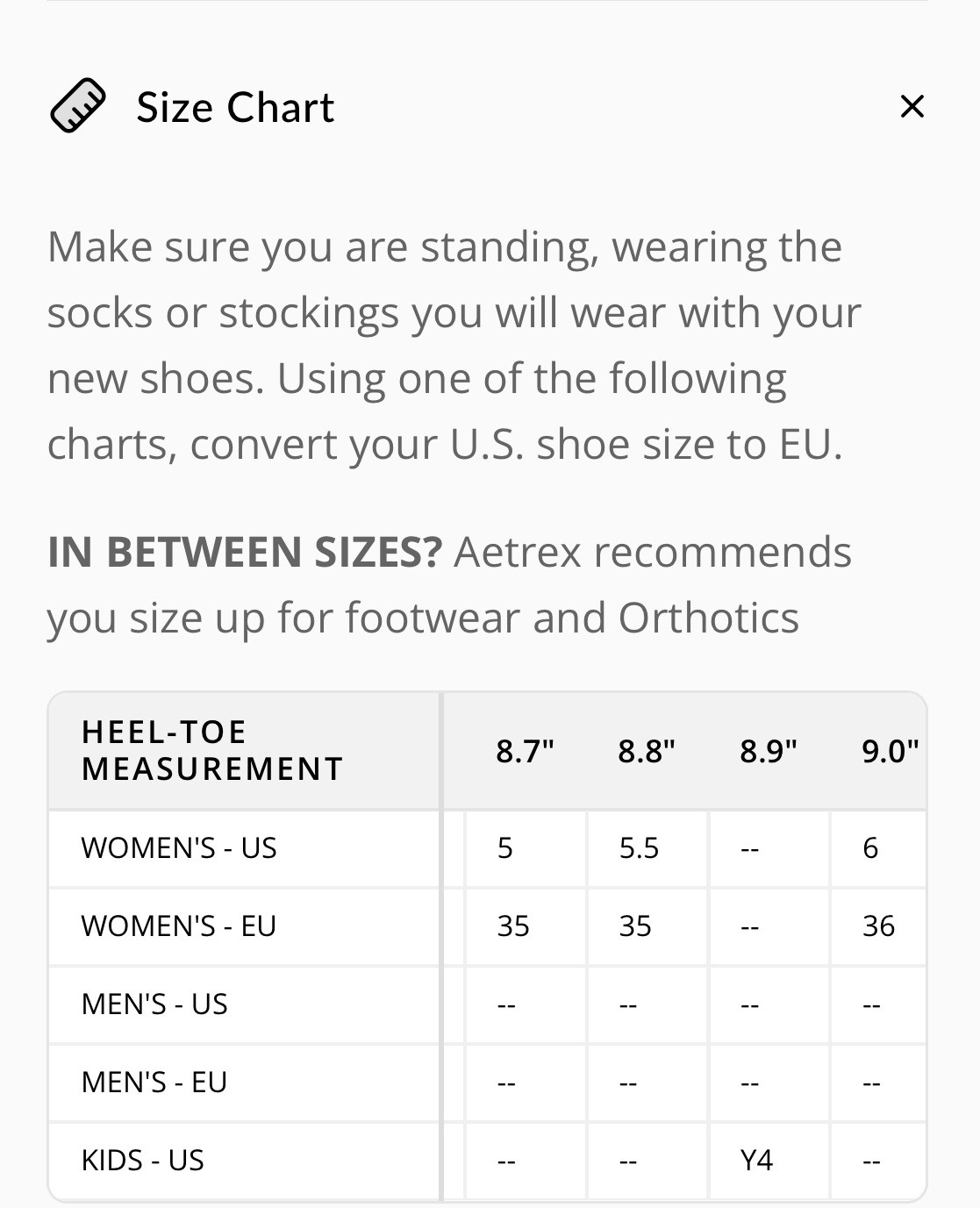Select the women's US 5.5 cell

click(639, 848)
